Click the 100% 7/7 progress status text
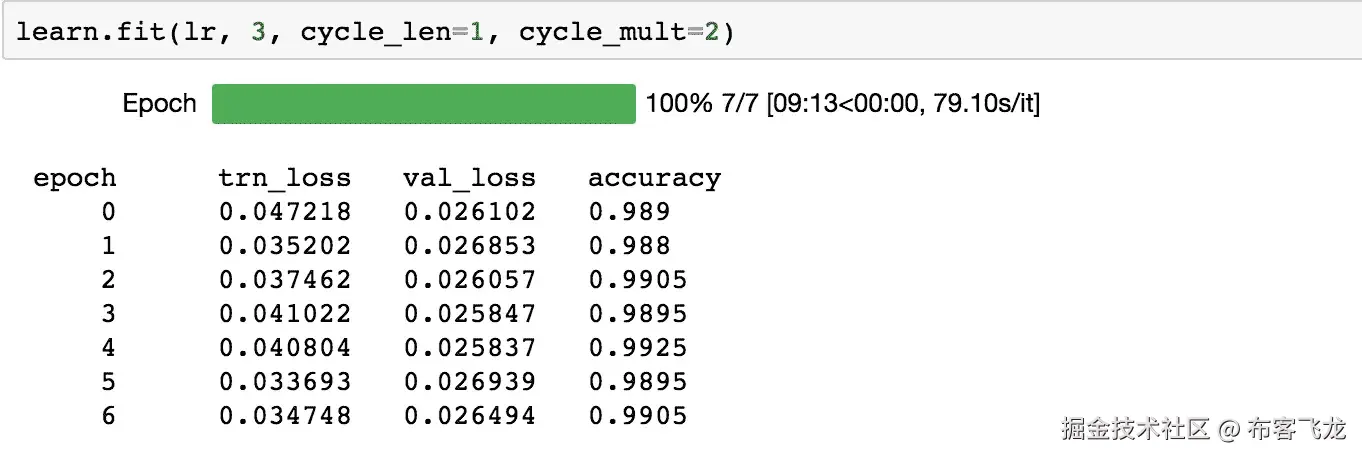The width and height of the screenshot is (1362, 458). [843, 104]
